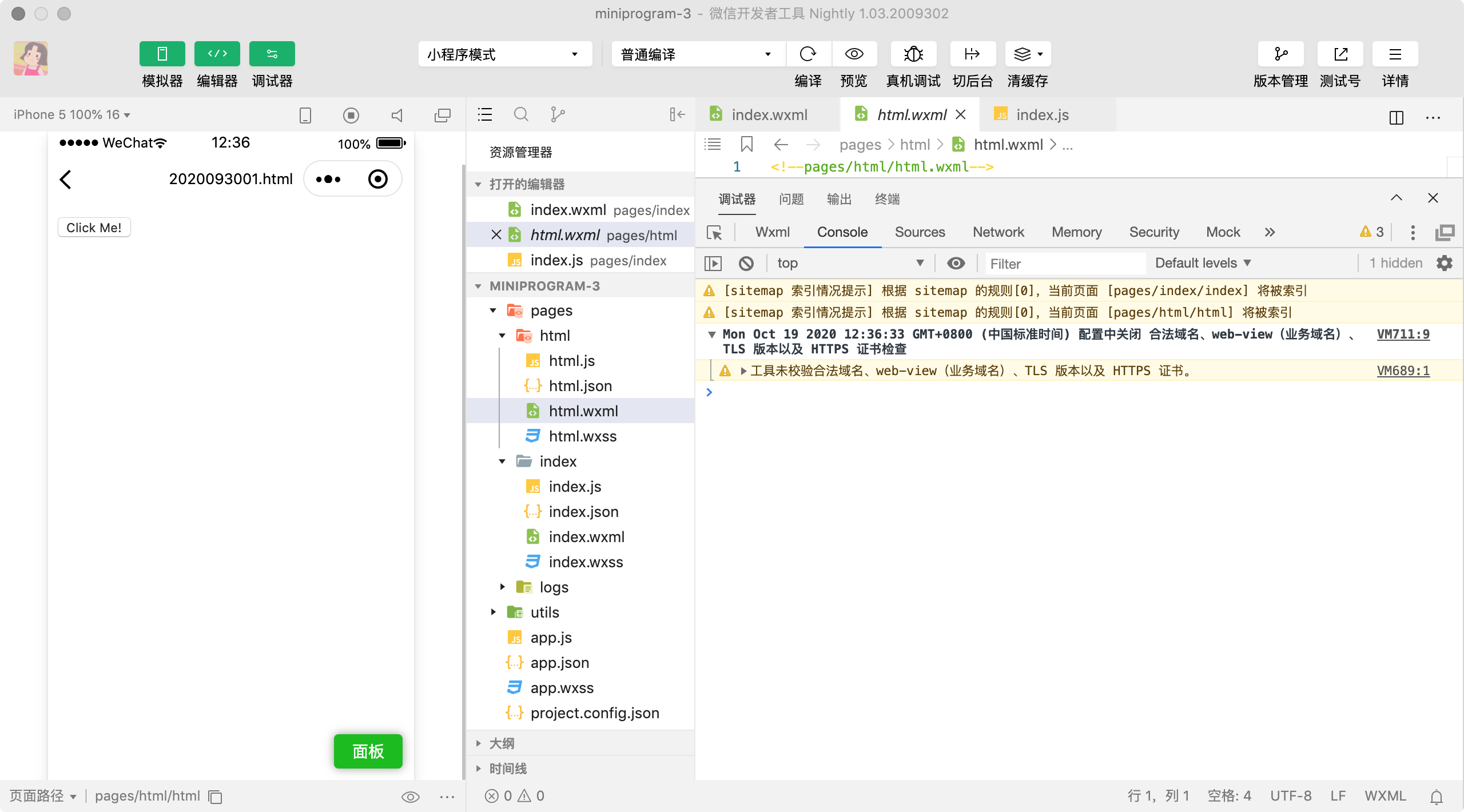
Task: Open the VM711:9 source link
Action: 1403,335
